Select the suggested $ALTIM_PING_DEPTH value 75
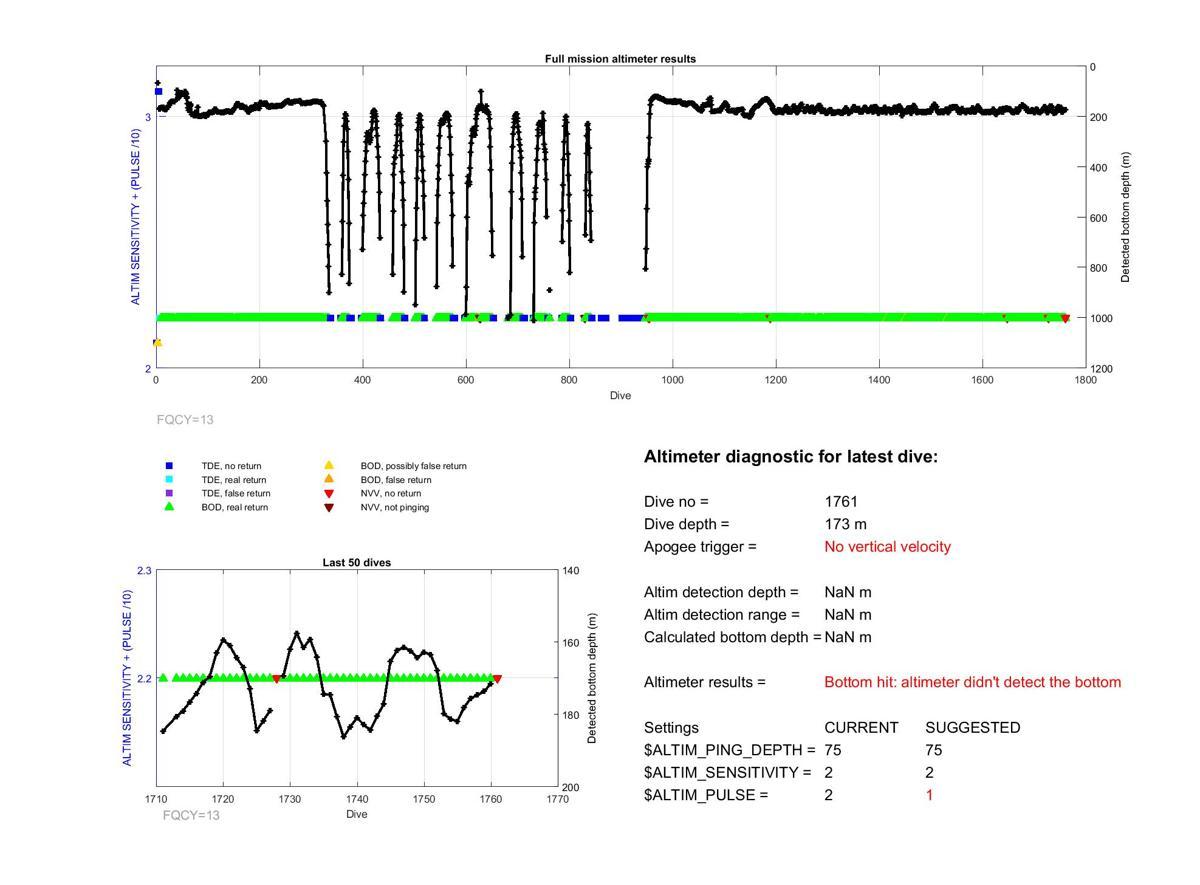The width and height of the screenshot is (1200, 885). (x=934, y=750)
